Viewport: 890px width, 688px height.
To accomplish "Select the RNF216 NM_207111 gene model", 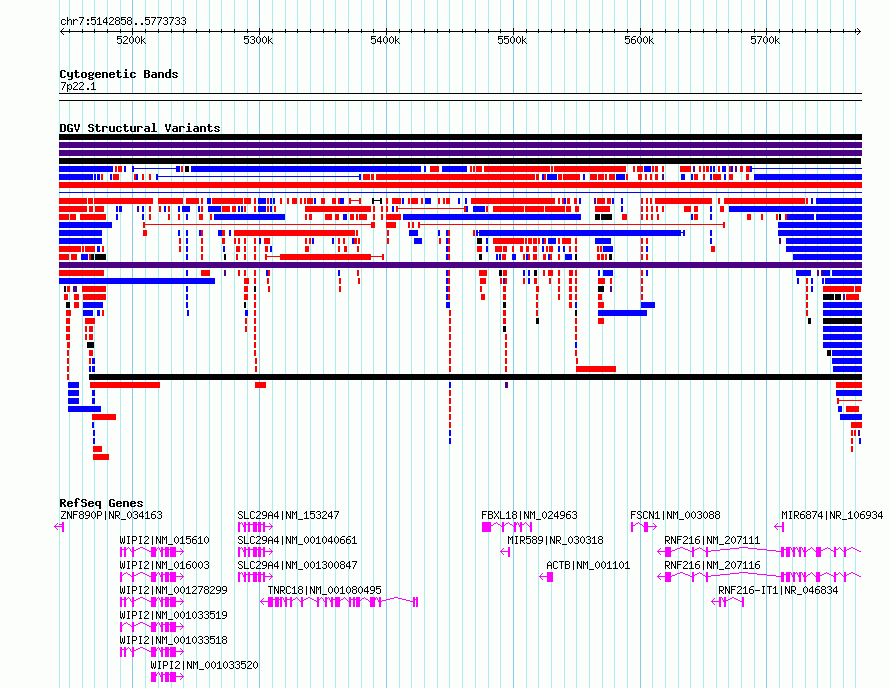I will [759, 552].
